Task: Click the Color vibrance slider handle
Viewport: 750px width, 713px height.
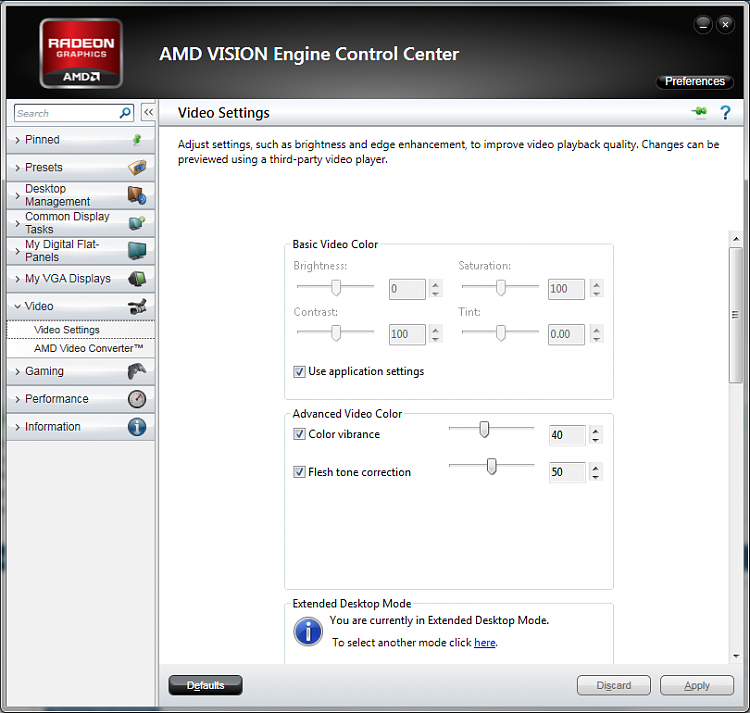Action: (485, 429)
